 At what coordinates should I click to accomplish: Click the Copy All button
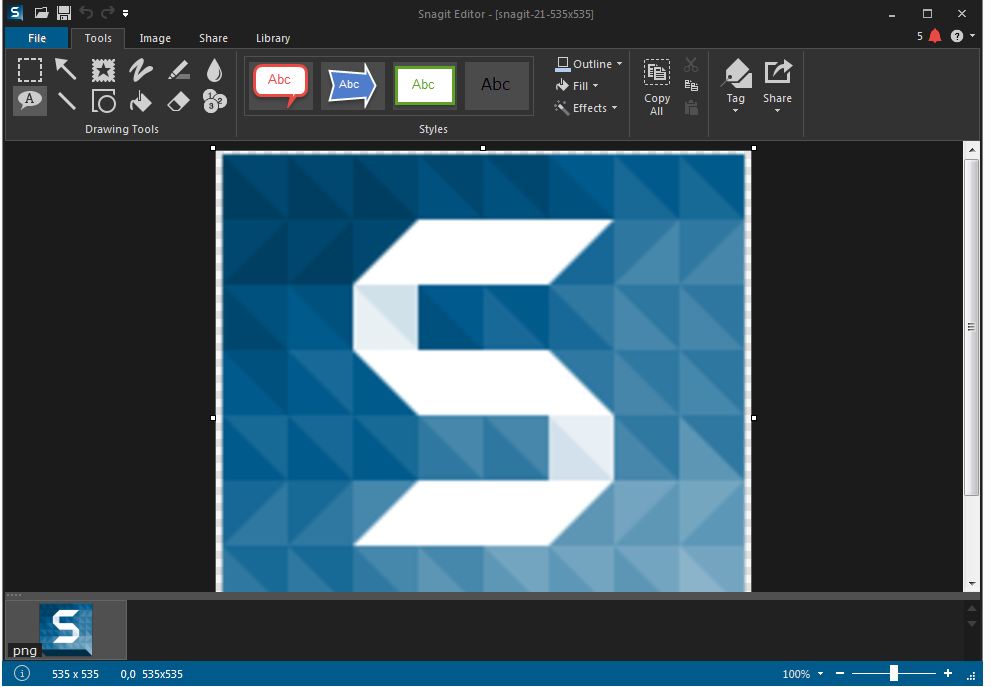(657, 88)
